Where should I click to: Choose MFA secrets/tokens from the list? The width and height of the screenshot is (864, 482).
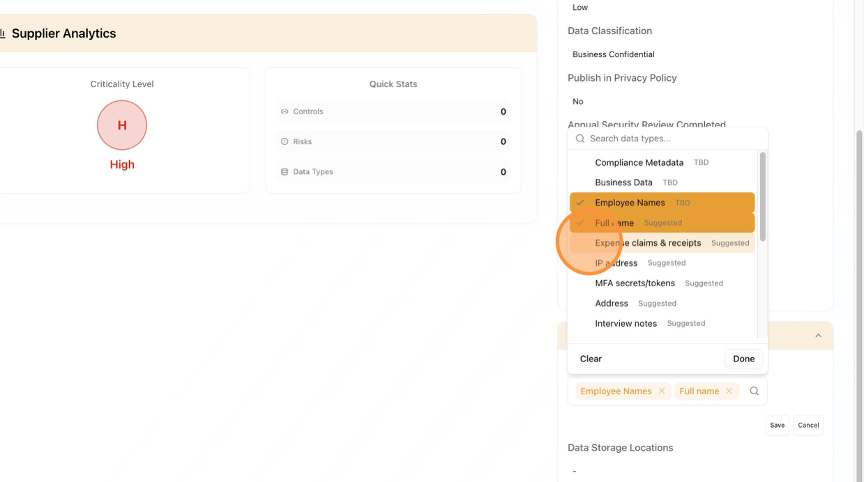(635, 283)
